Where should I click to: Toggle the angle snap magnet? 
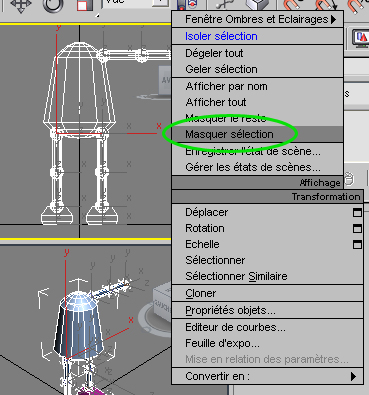pyautogui.click(x=325, y=5)
